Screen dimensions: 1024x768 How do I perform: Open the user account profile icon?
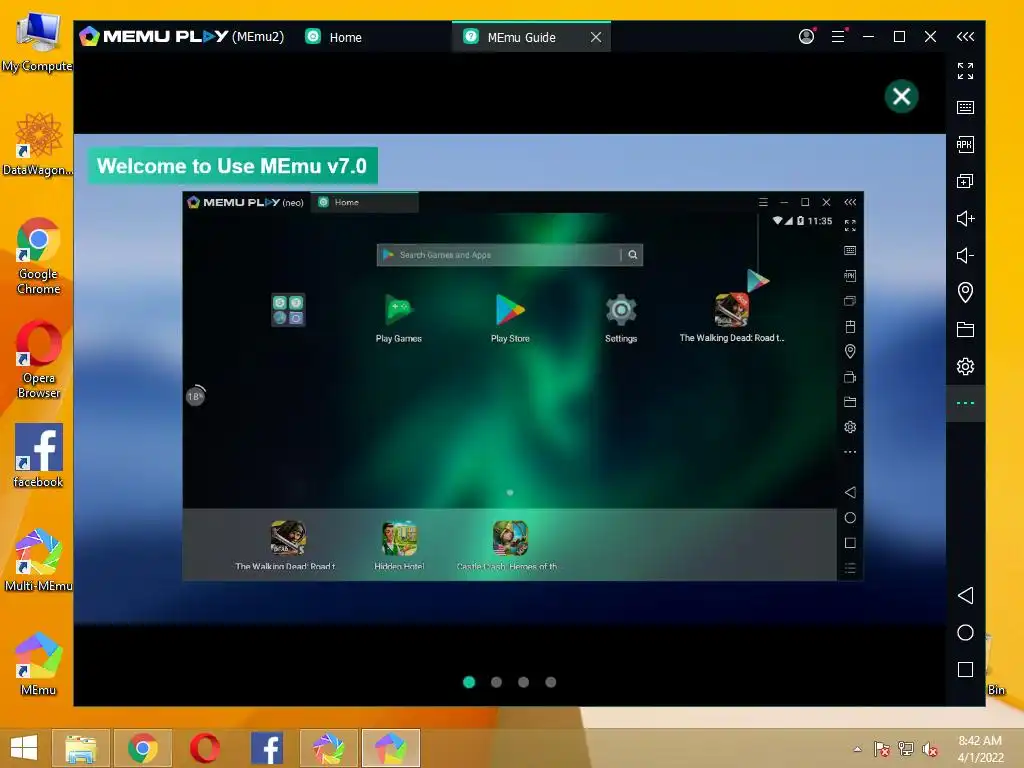click(x=807, y=37)
